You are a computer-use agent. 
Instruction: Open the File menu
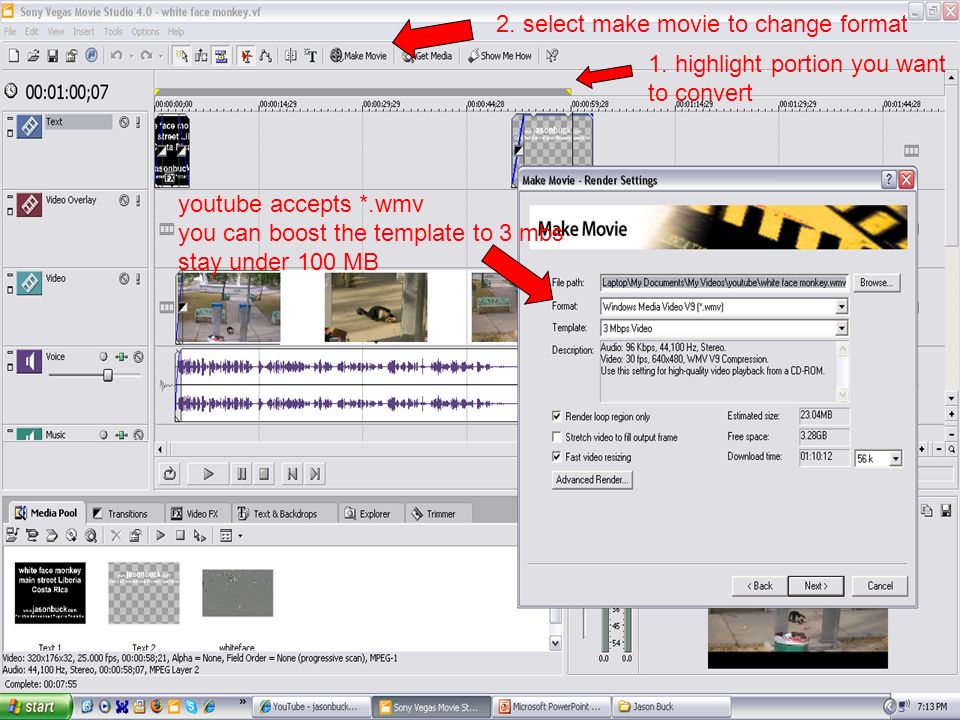tap(10, 31)
